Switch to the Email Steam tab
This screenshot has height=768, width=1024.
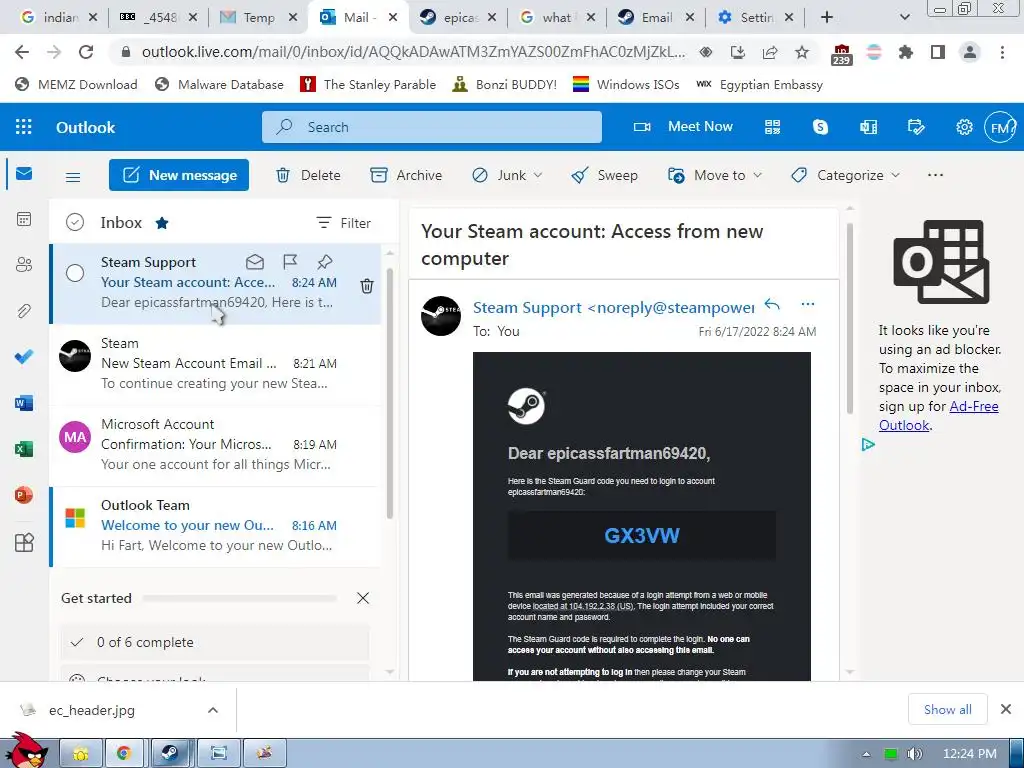coord(655,18)
